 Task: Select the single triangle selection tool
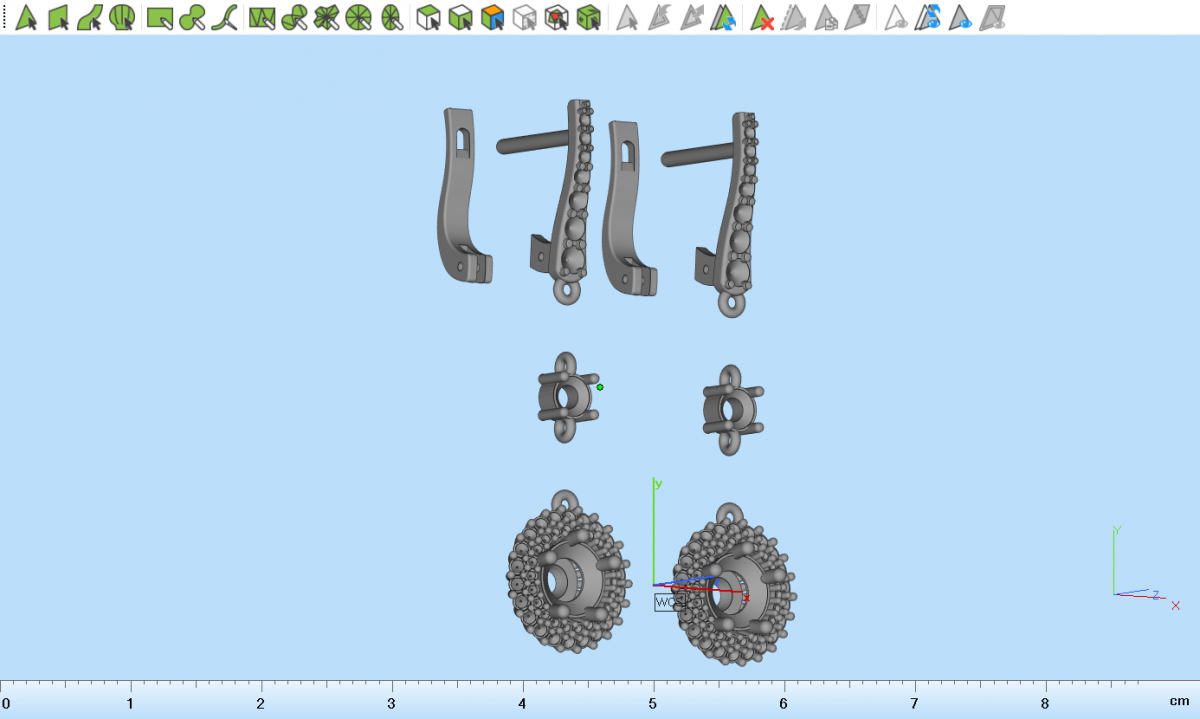(x=26, y=17)
